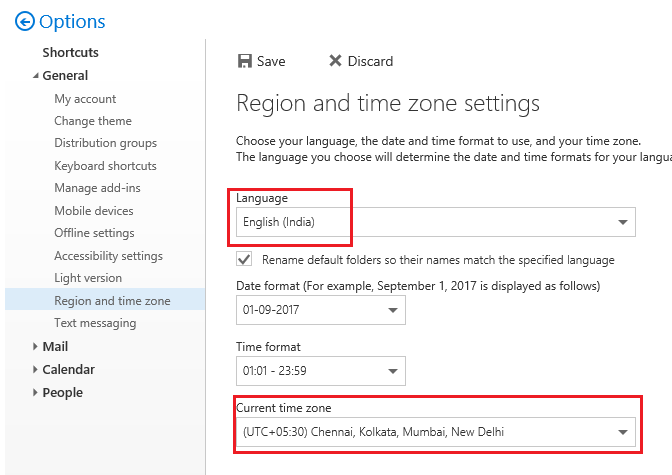Switch to Light version option
The width and height of the screenshot is (672, 475).
tap(88, 278)
